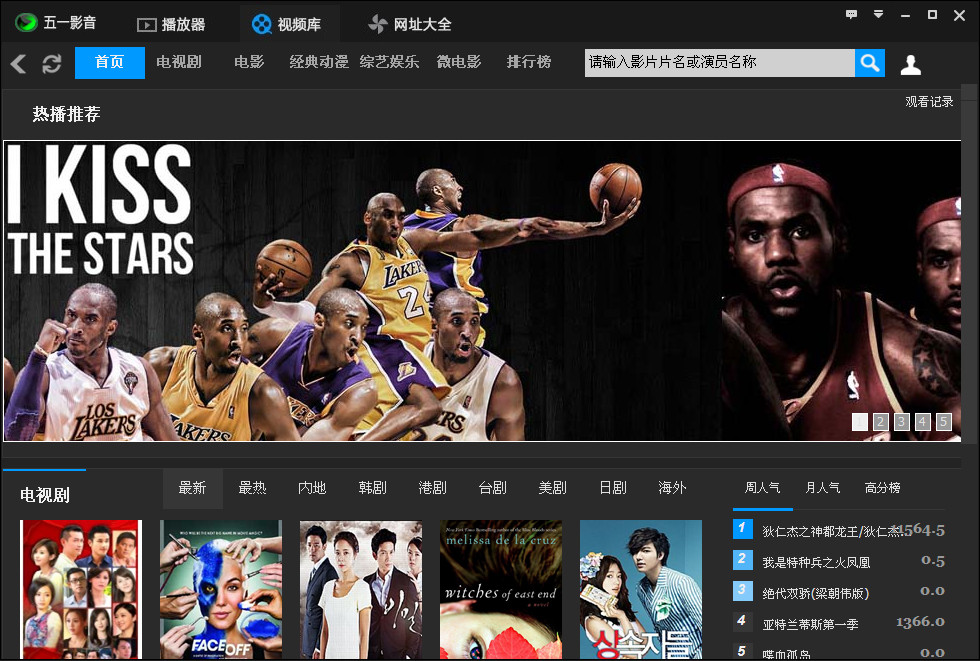Show banner slide 1
This screenshot has width=980, height=661.
(859, 422)
